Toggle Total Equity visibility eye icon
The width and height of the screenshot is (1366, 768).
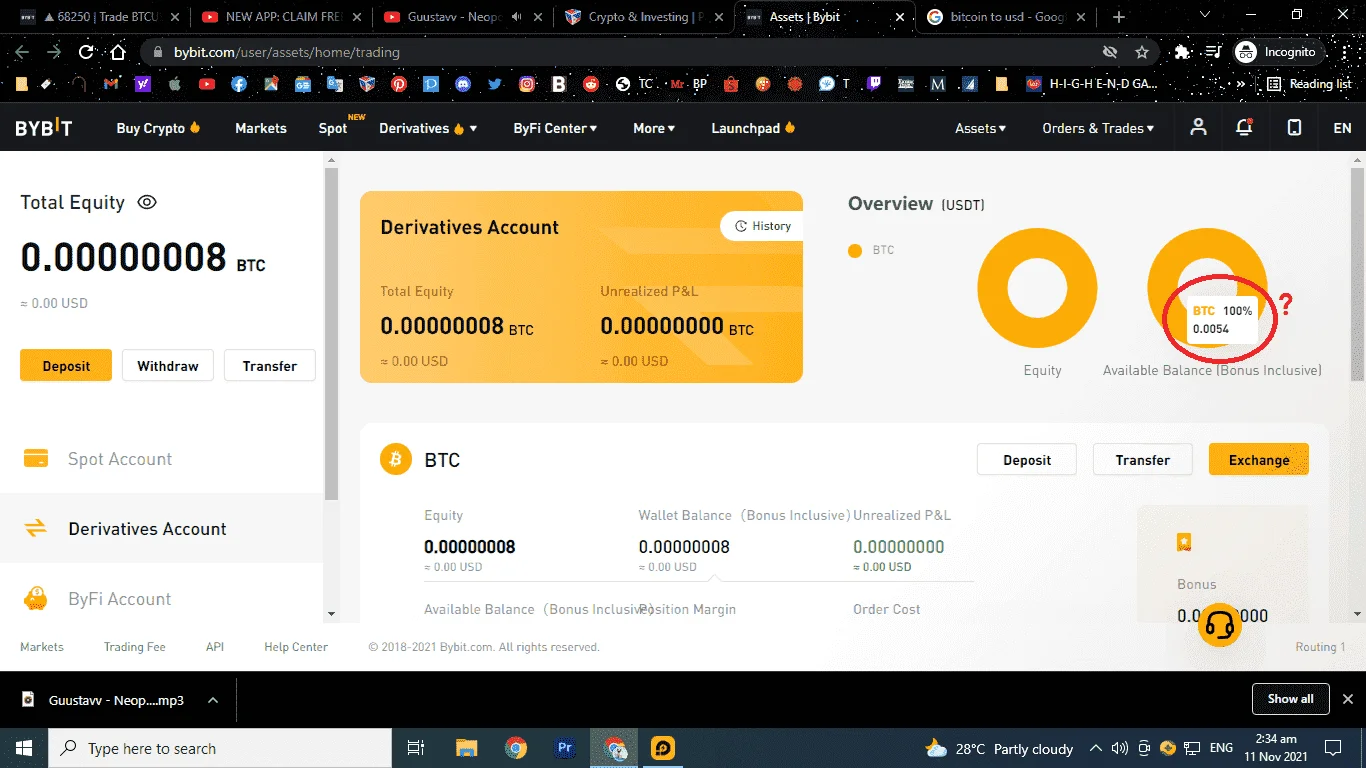pyautogui.click(x=147, y=202)
